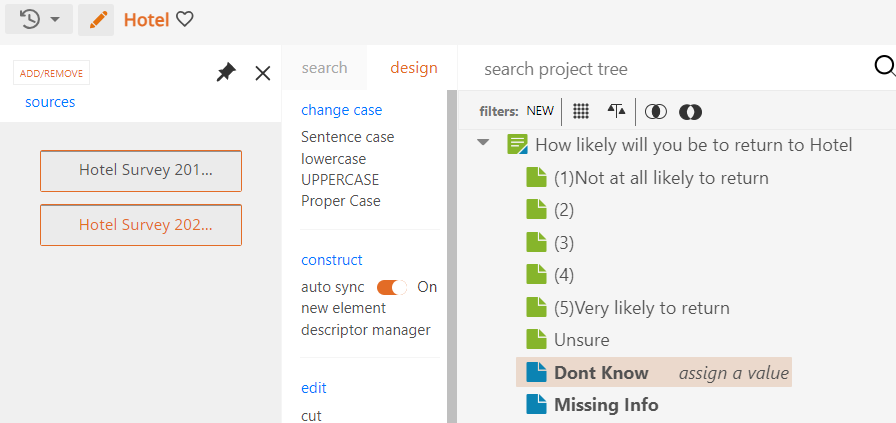Pin the sources panel
896x423 pixels.
pyautogui.click(x=226, y=73)
